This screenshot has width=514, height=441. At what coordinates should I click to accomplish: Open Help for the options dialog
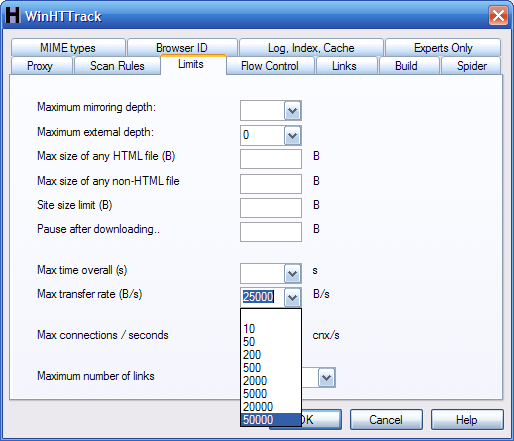click(x=467, y=420)
